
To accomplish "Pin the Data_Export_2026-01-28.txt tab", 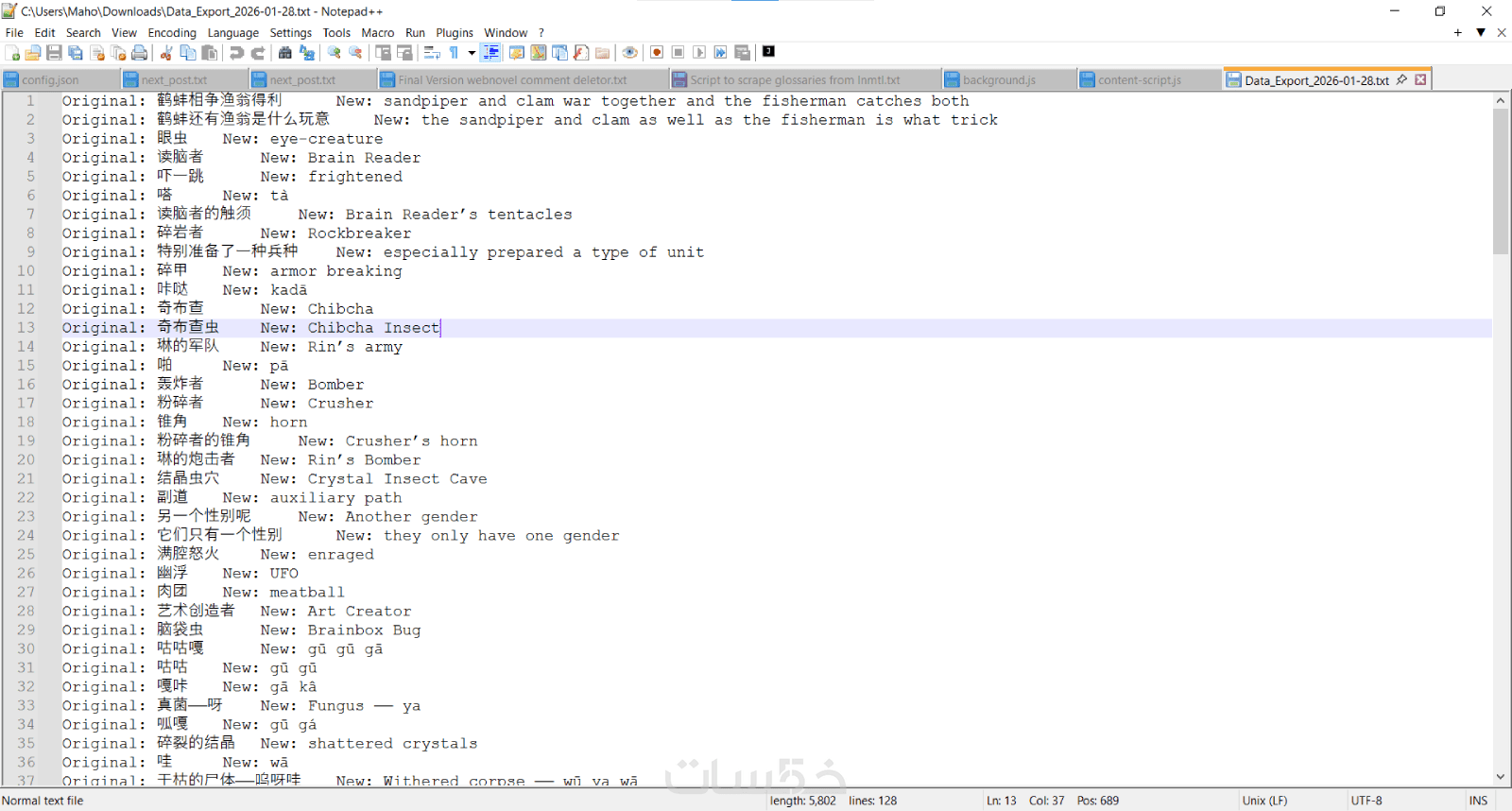I will 1401,80.
